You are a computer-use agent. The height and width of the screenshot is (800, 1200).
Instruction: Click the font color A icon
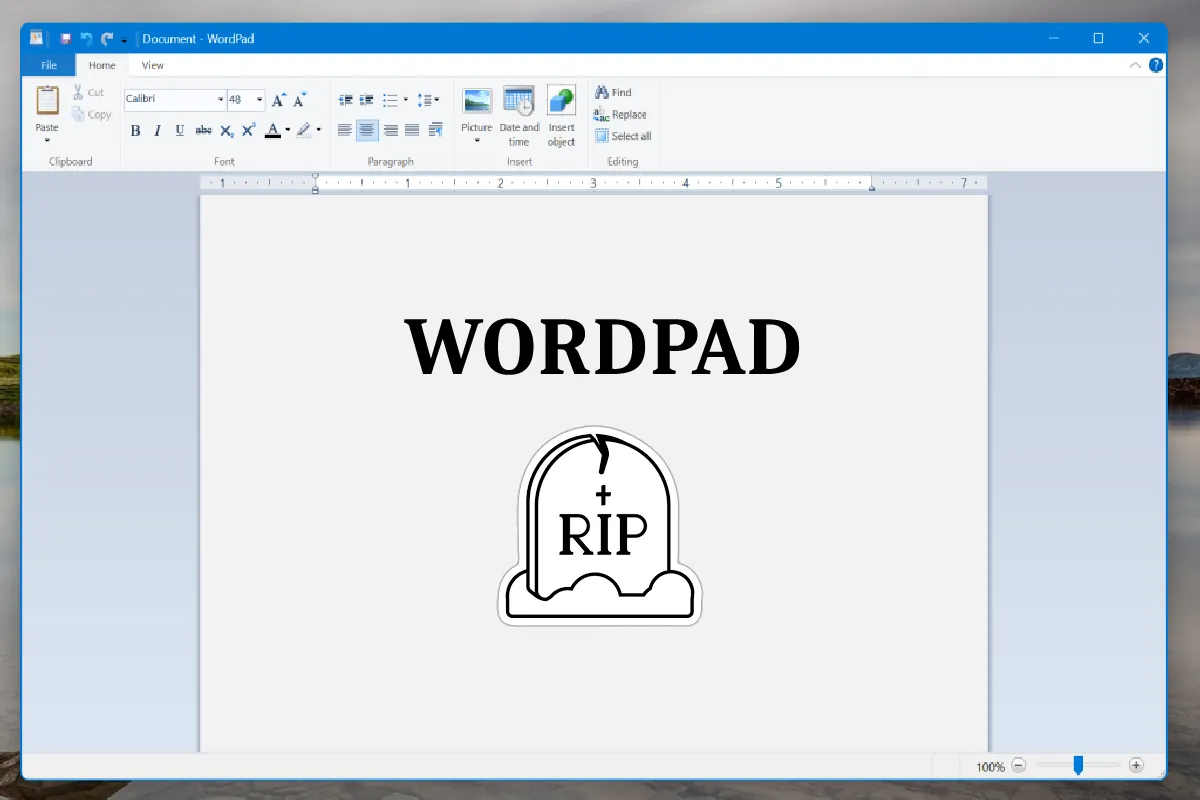(x=273, y=130)
